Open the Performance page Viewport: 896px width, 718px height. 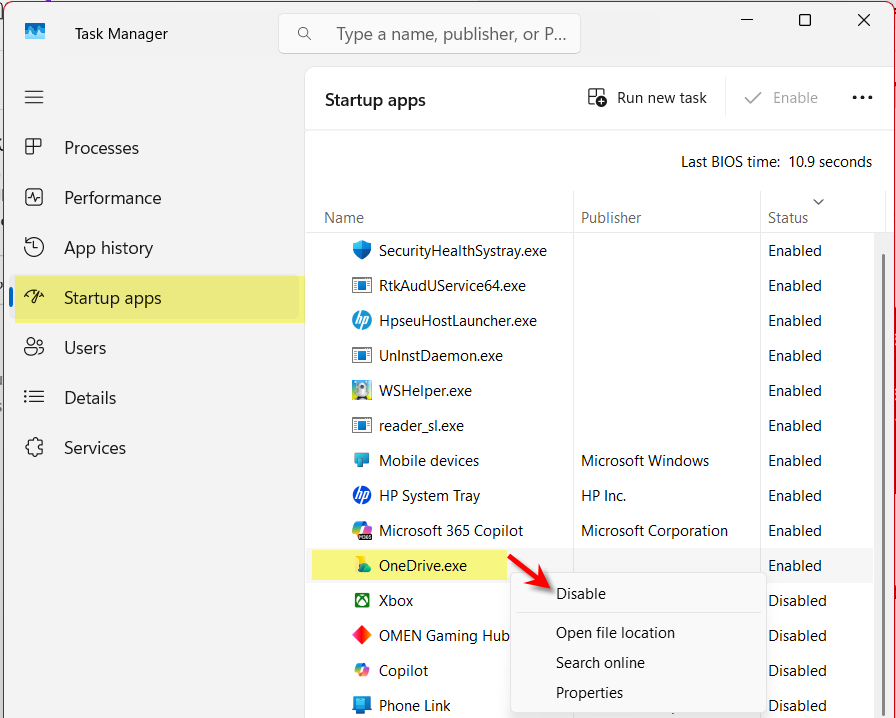[112, 198]
